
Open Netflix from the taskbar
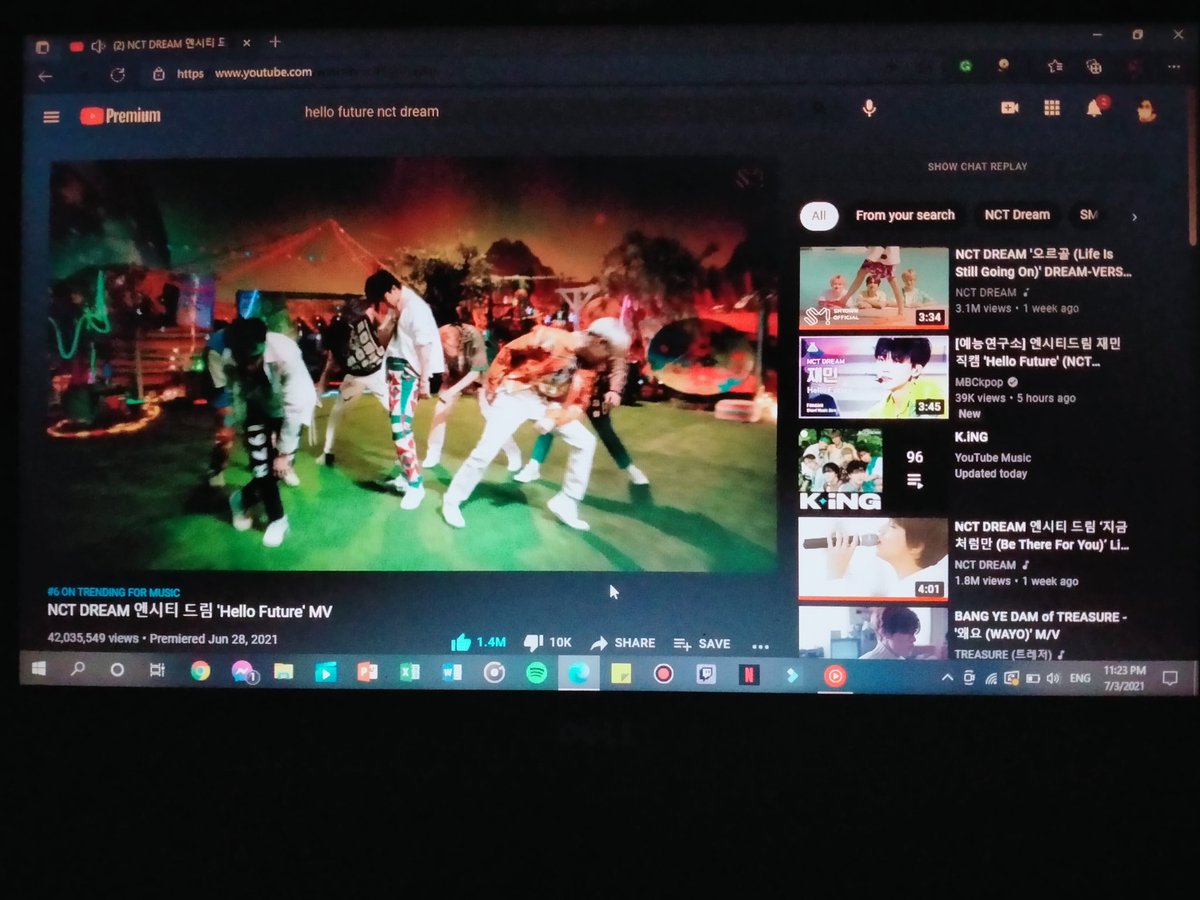pyautogui.click(x=747, y=675)
